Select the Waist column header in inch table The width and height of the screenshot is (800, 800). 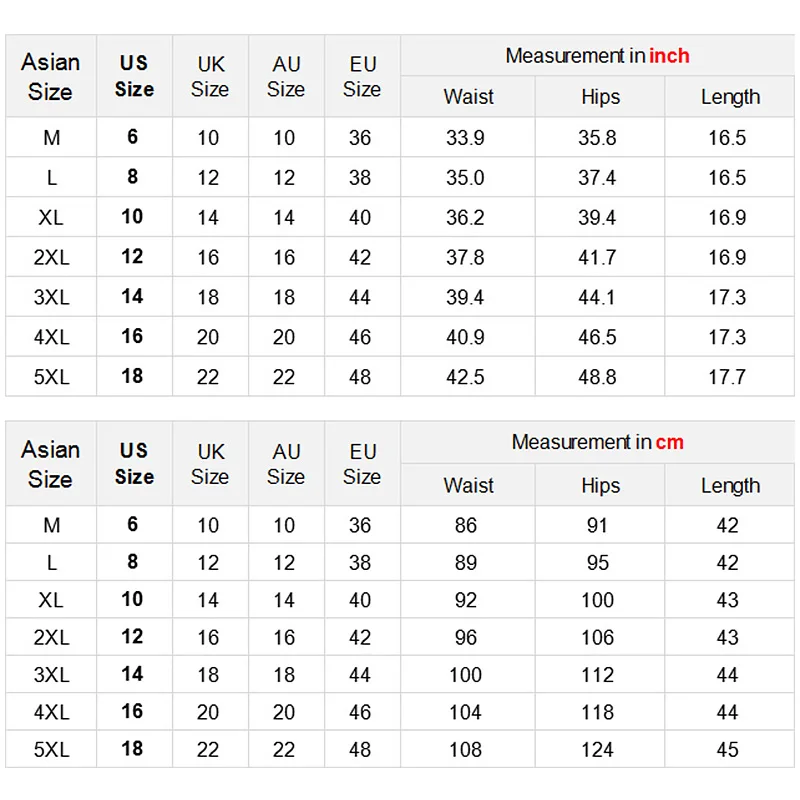pos(468,97)
